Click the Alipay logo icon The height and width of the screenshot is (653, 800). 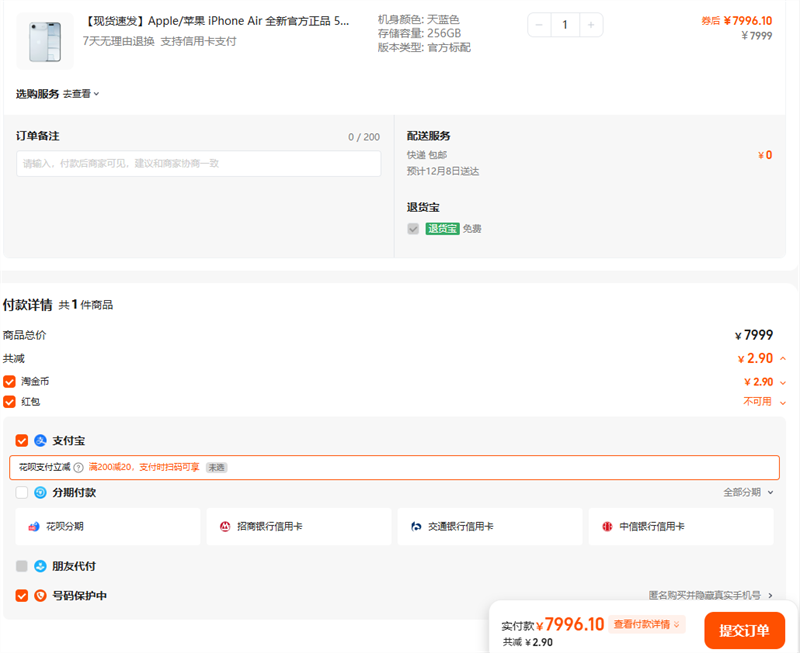41,441
